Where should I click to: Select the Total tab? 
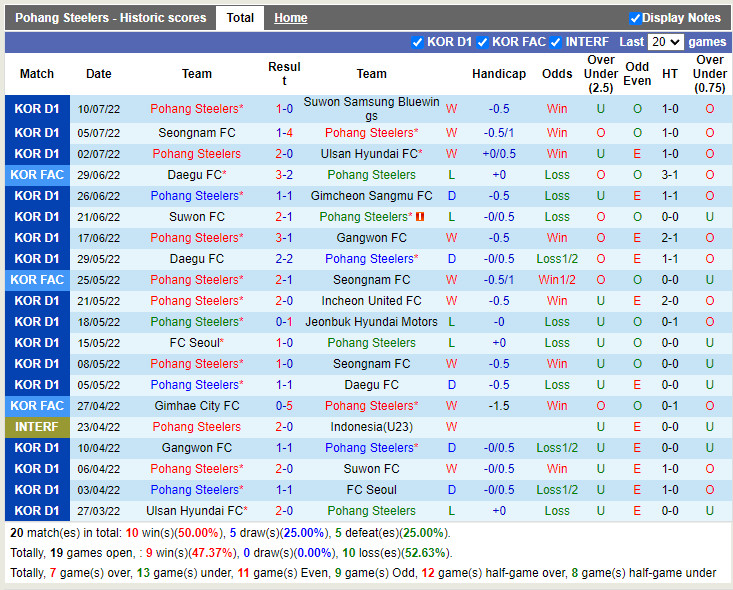point(240,18)
